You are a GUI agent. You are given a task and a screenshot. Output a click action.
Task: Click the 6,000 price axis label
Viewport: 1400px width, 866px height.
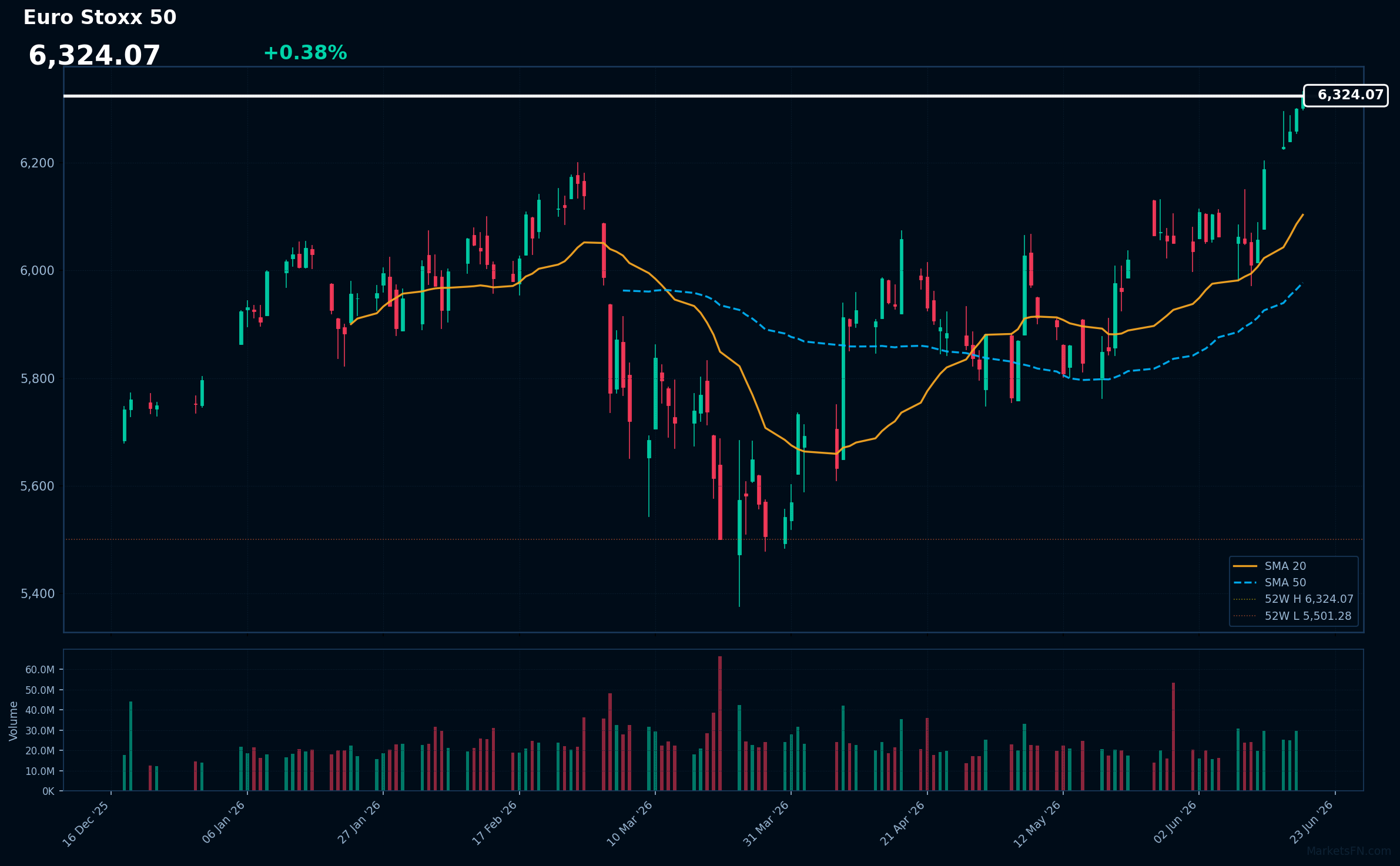click(37, 271)
